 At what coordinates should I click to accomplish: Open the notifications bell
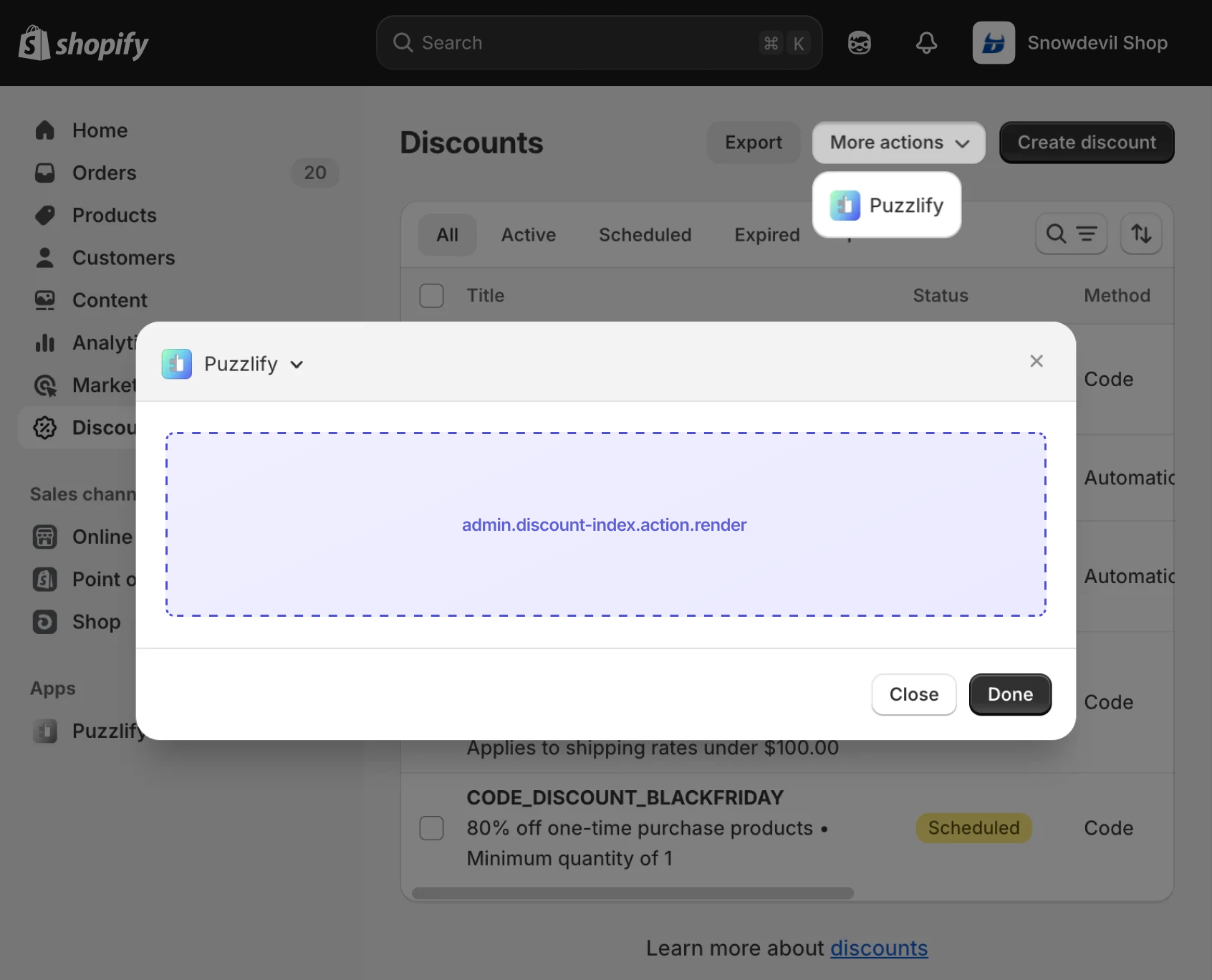click(926, 43)
